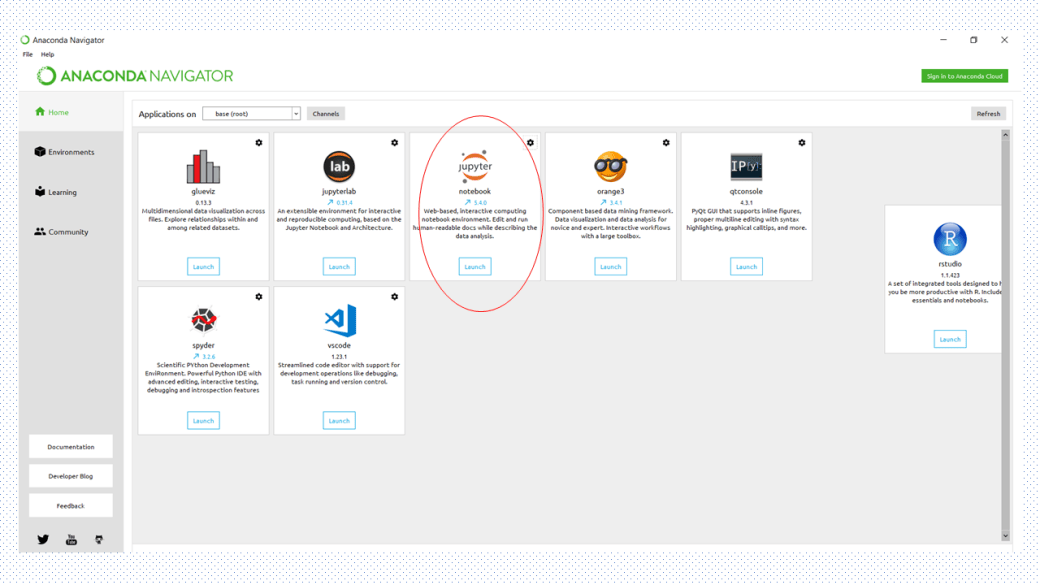The image size is (1040, 585).
Task: Click the spyder web icon
Action: 204,320
